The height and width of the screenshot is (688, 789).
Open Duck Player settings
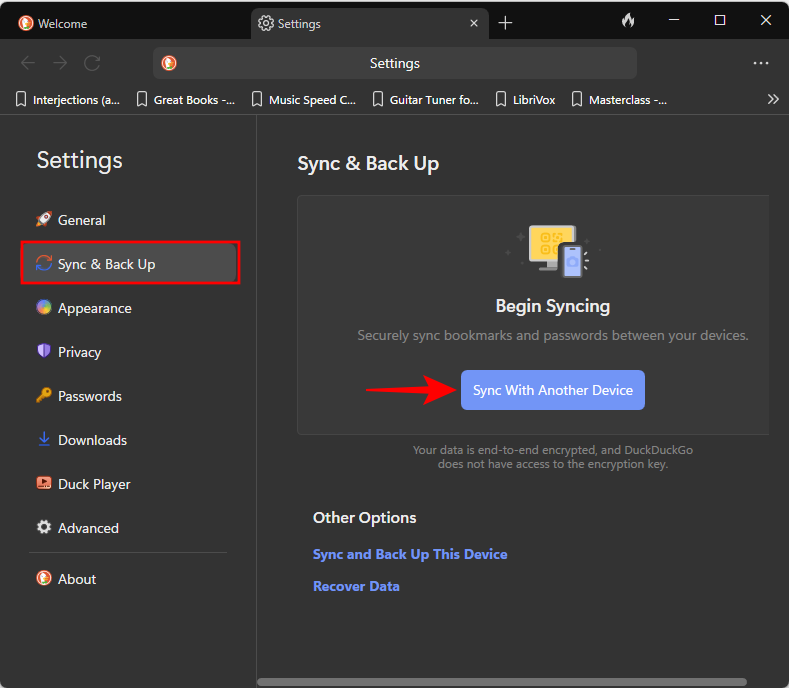click(130, 484)
